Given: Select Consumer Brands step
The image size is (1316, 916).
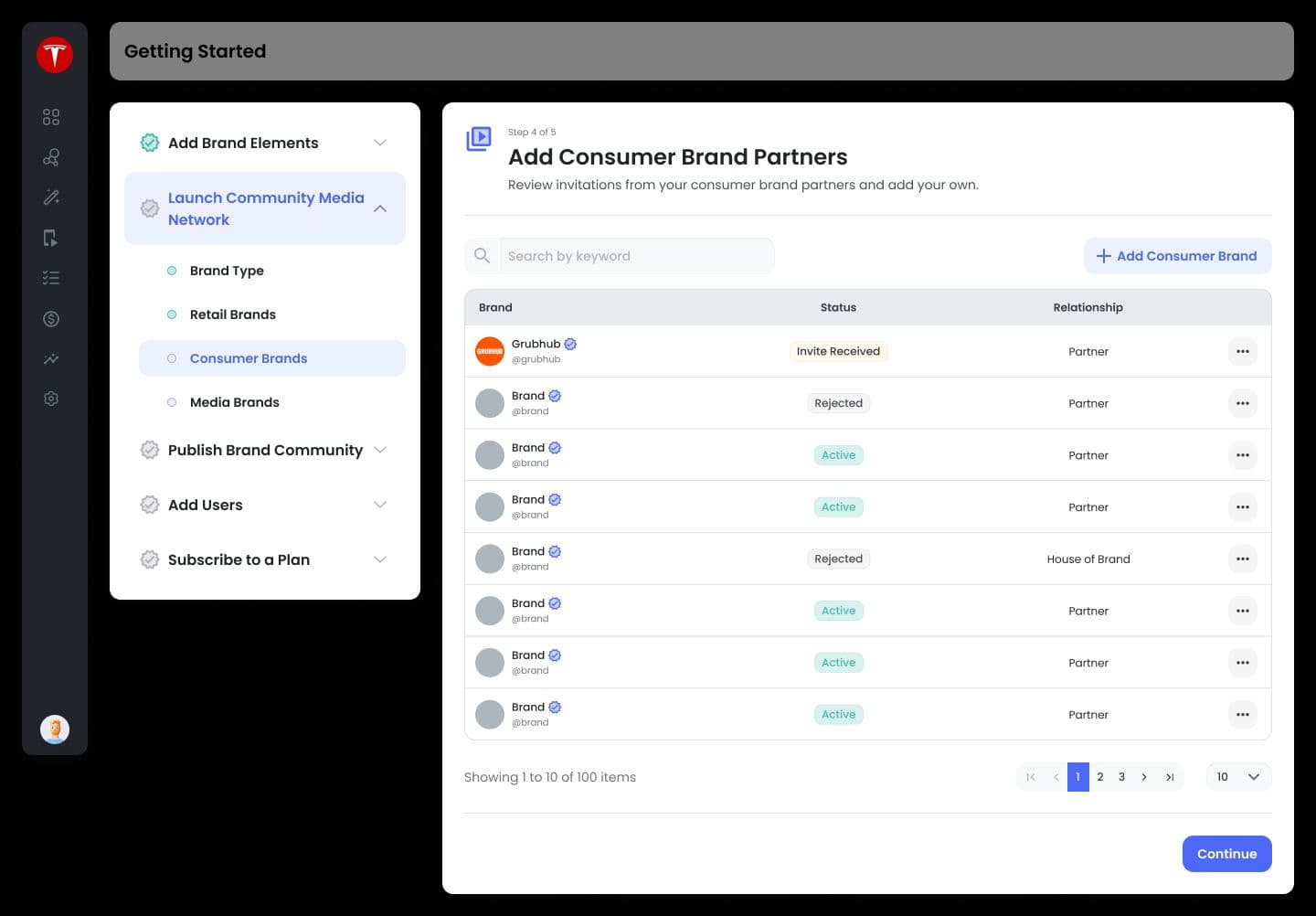Looking at the screenshot, I should tap(271, 358).
